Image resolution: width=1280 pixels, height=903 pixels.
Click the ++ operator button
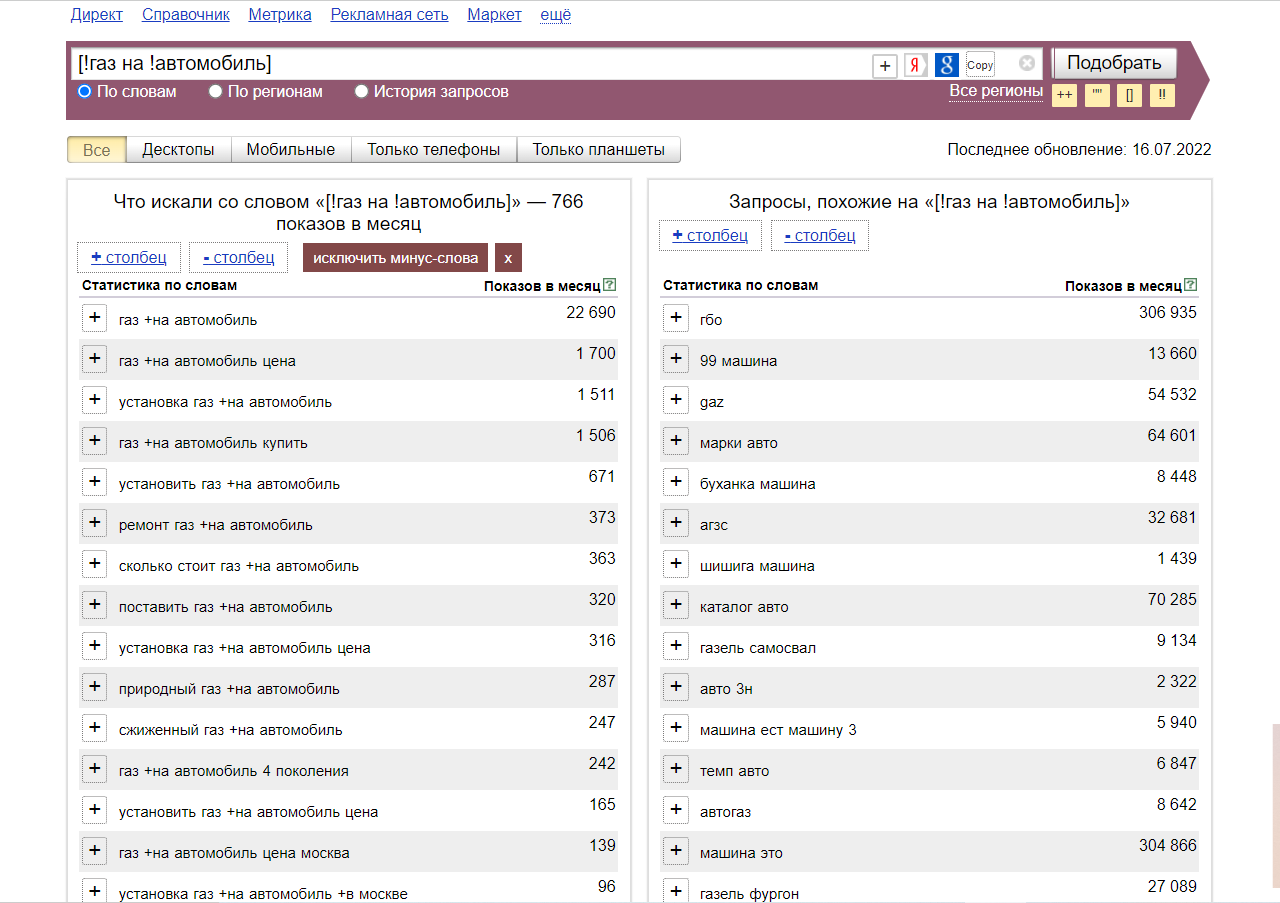point(1064,95)
